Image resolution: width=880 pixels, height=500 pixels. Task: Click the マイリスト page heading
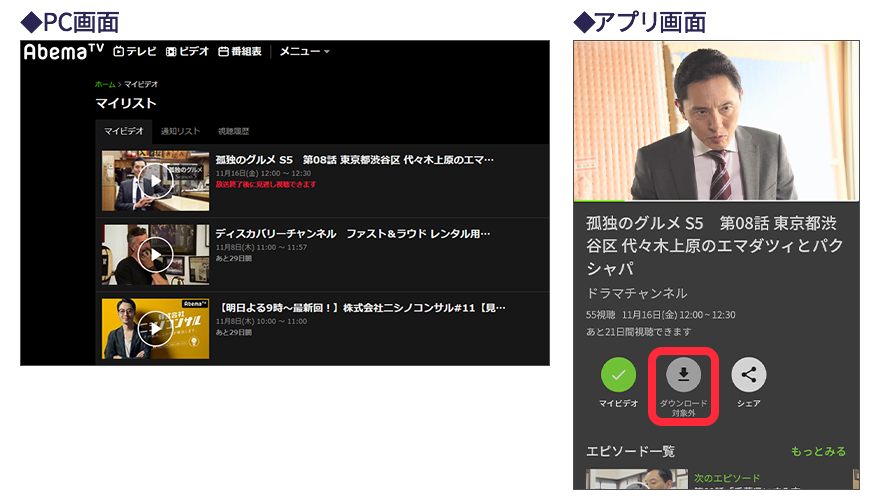tap(126, 103)
